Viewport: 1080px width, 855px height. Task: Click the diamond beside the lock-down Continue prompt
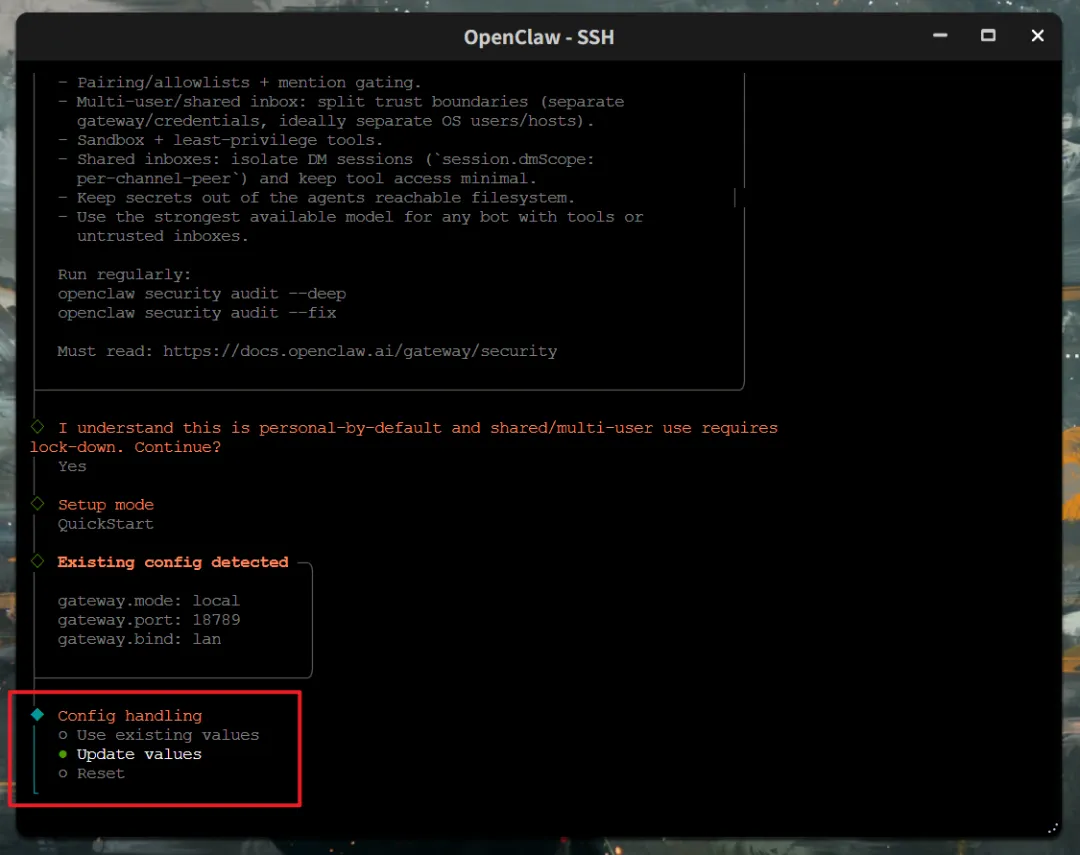(38, 426)
